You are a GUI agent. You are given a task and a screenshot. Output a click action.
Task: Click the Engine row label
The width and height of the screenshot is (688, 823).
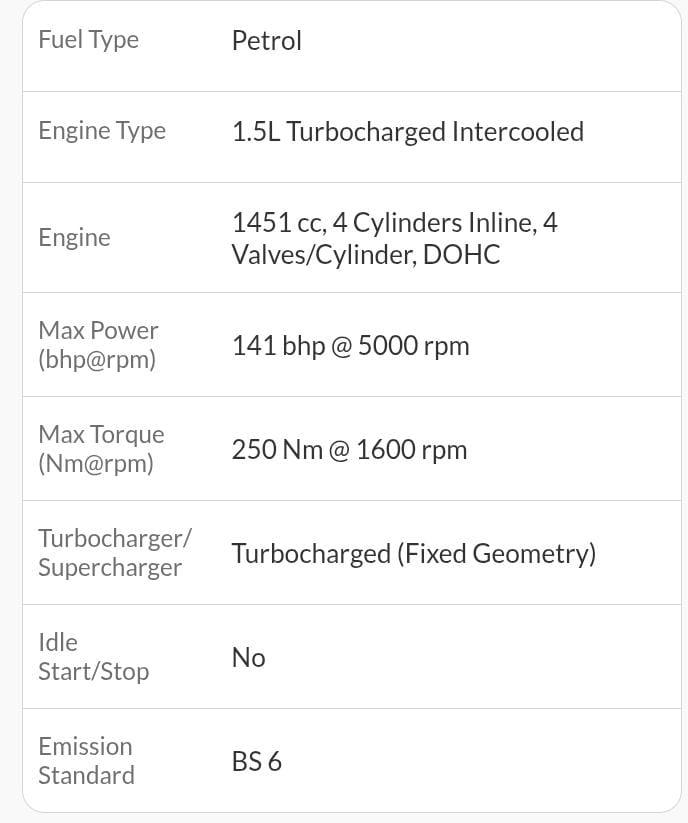(x=74, y=238)
